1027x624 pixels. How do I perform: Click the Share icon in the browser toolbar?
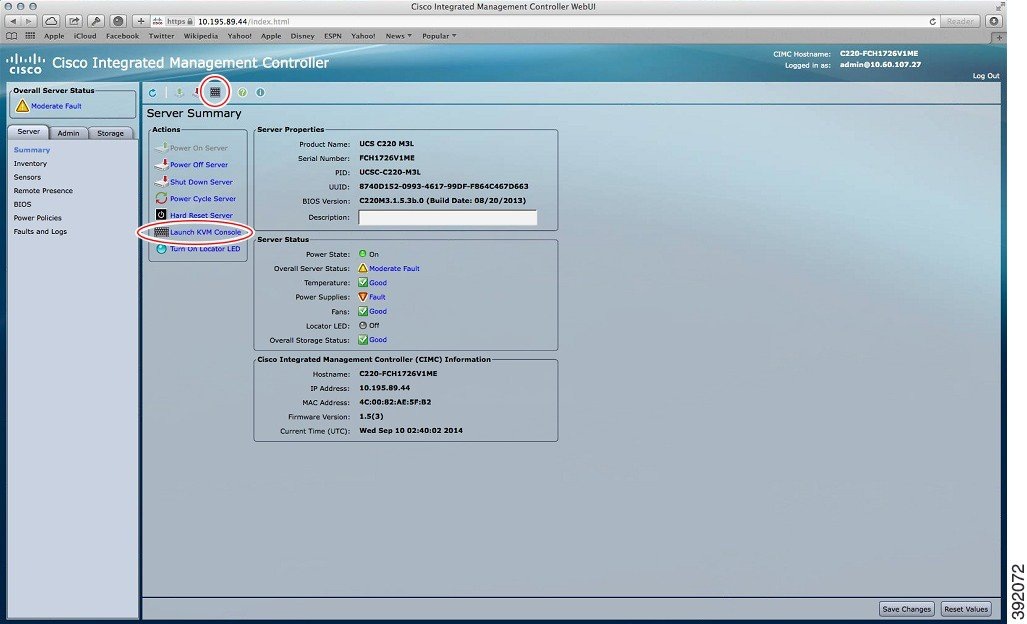click(x=73, y=22)
